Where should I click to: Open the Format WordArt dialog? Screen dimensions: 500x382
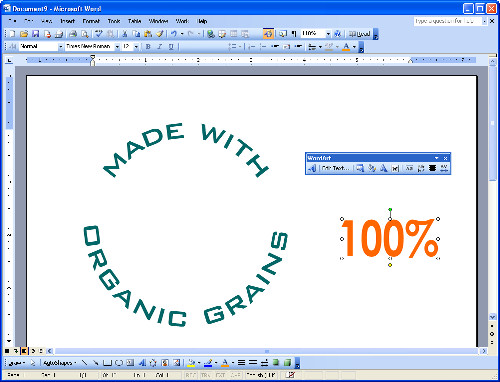pyautogui.click(x=372, y=168)
